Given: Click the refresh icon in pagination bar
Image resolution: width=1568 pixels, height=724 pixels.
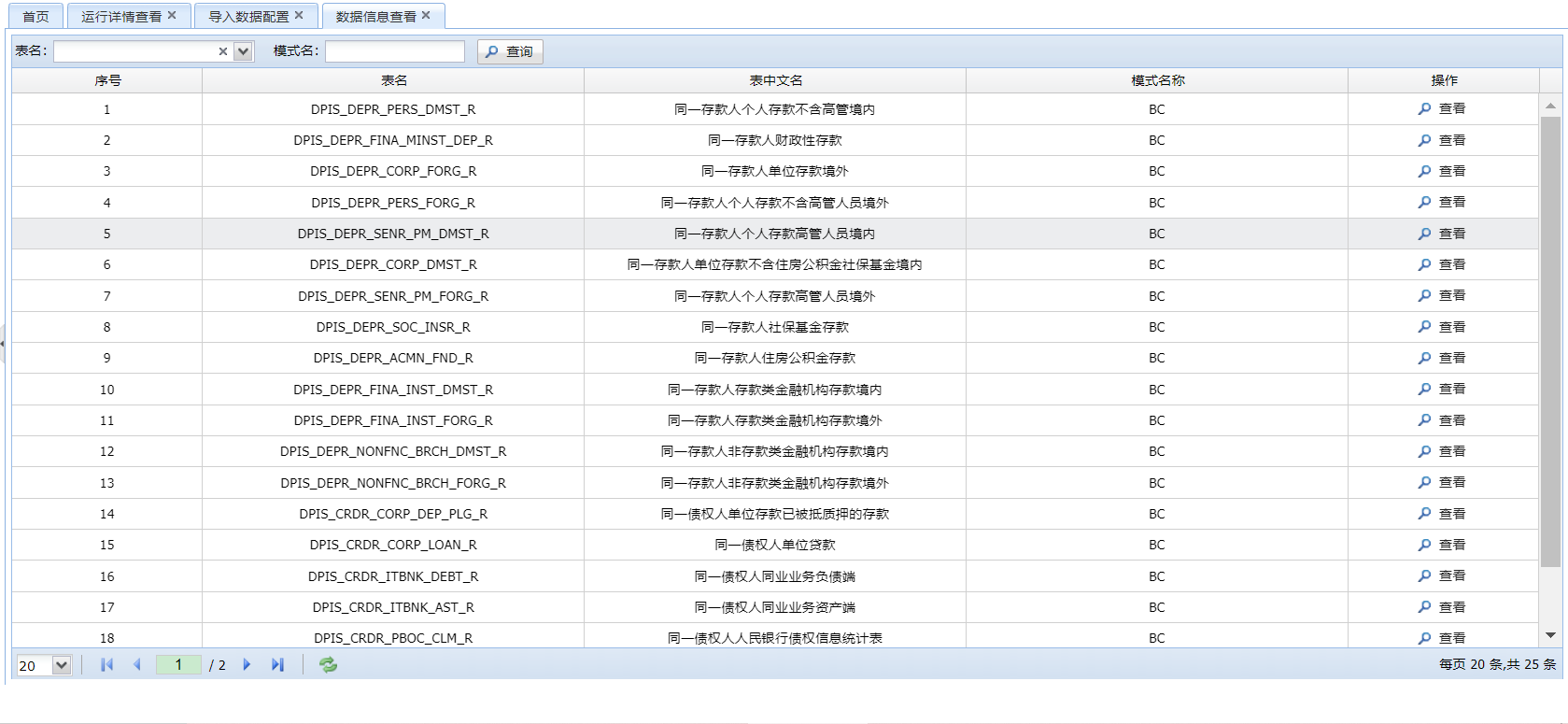Looking at the screenshot, I should pos(328,665).
